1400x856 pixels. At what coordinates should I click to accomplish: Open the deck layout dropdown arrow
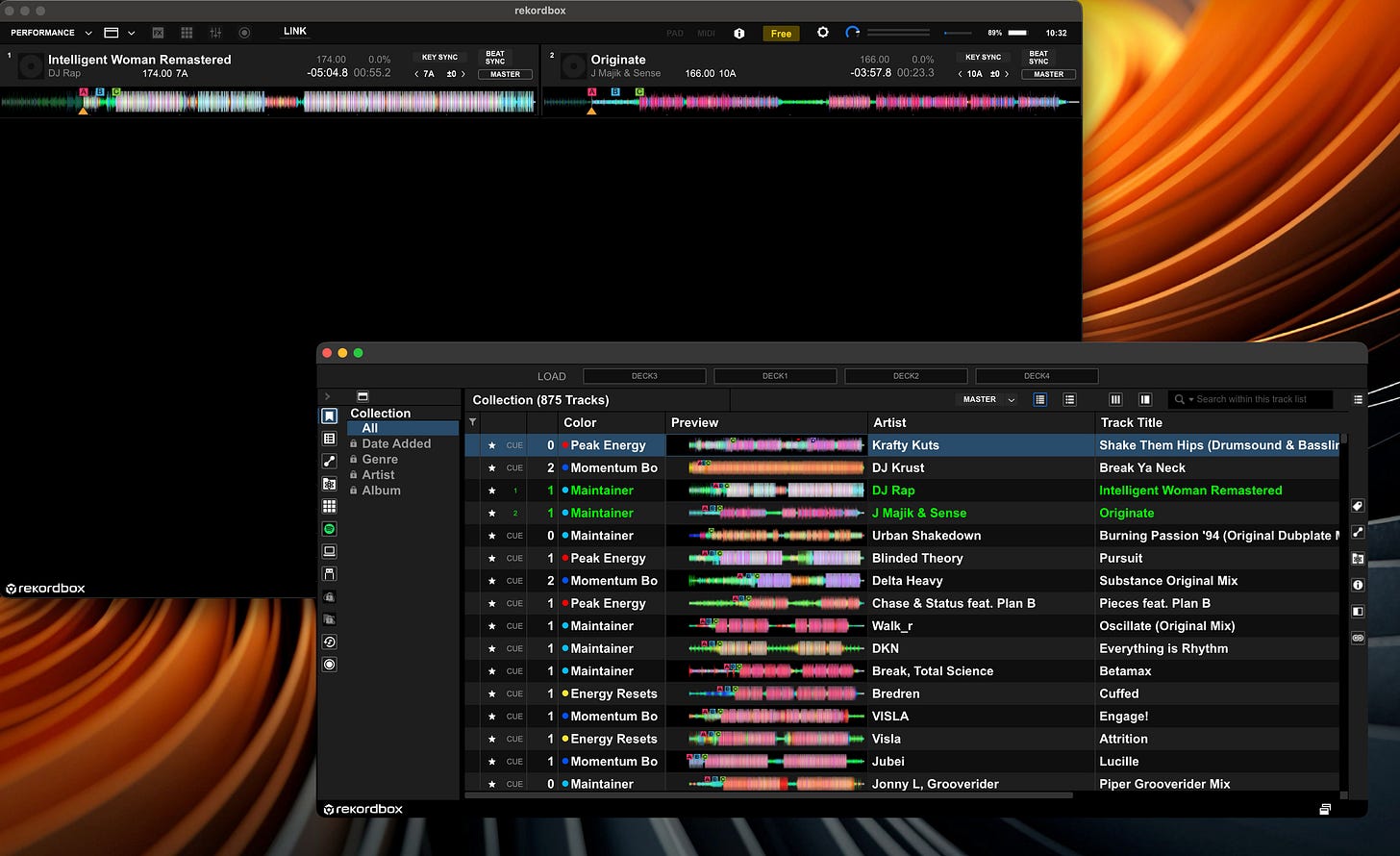coord(131,33)
